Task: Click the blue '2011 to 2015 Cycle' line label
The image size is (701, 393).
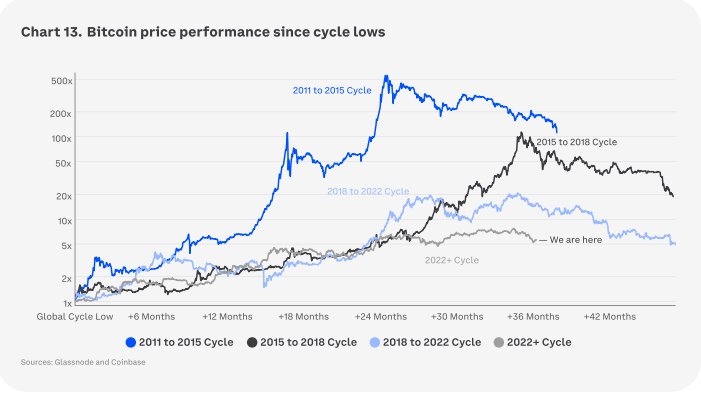Action: click(332, 90)
